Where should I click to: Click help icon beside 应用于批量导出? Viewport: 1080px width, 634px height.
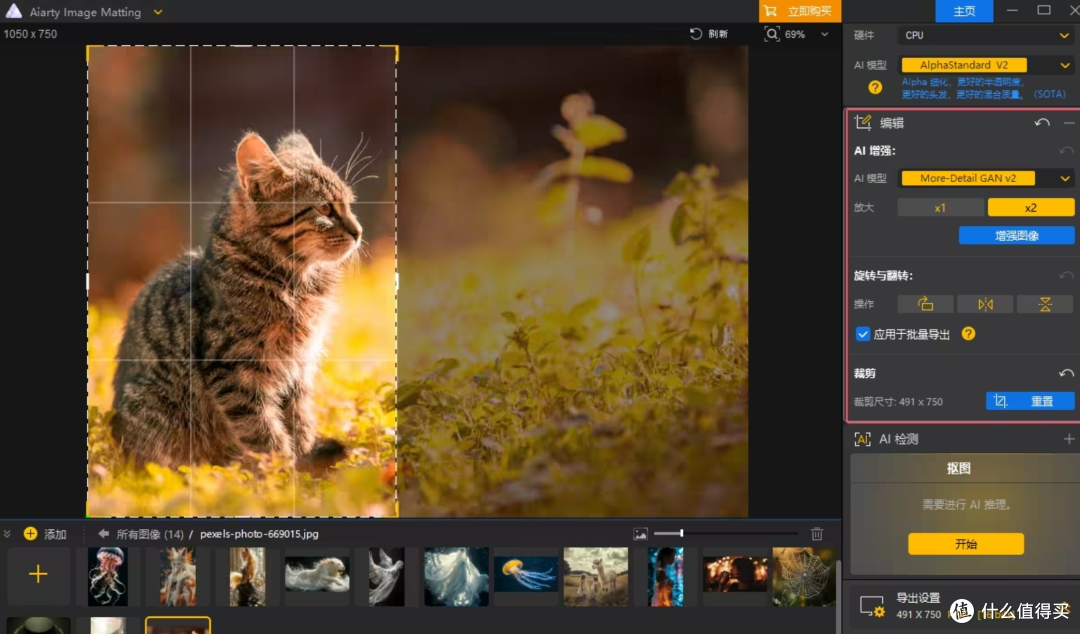coord(968,334)
